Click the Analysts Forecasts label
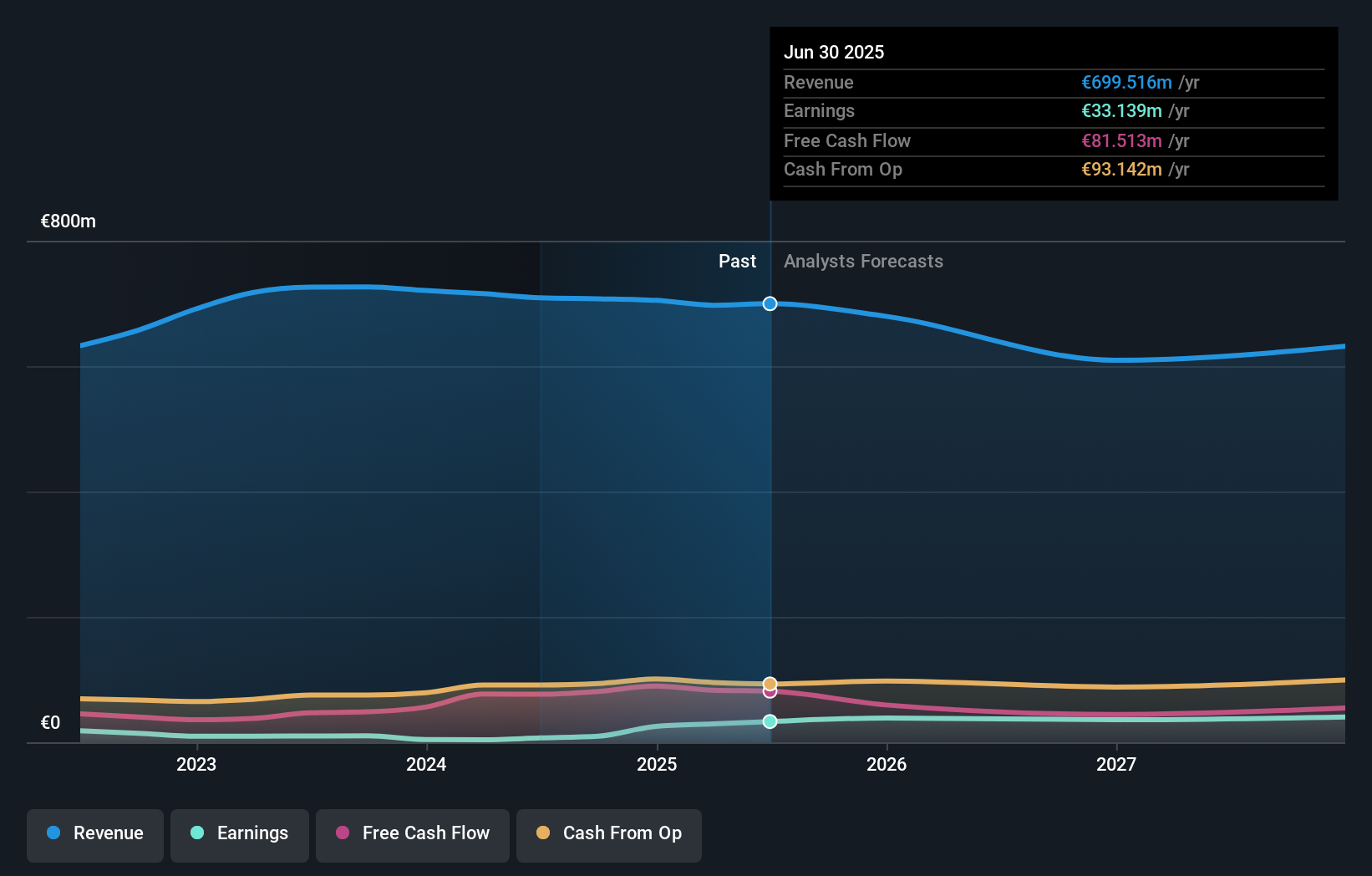 (863, 262)
